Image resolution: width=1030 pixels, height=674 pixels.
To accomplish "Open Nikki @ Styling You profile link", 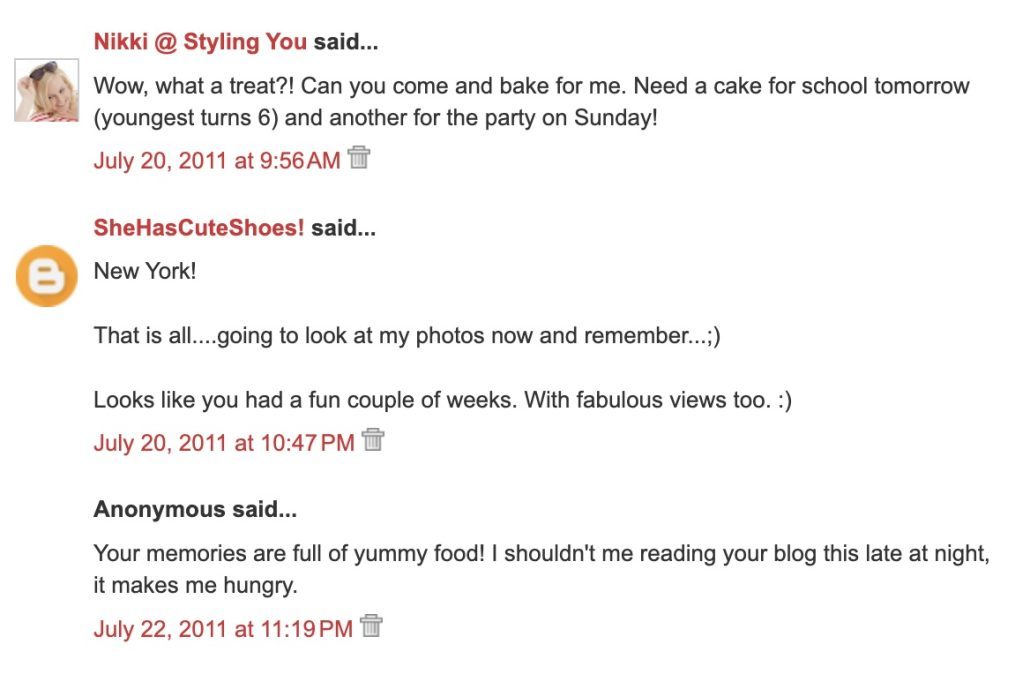I will 200,42.
